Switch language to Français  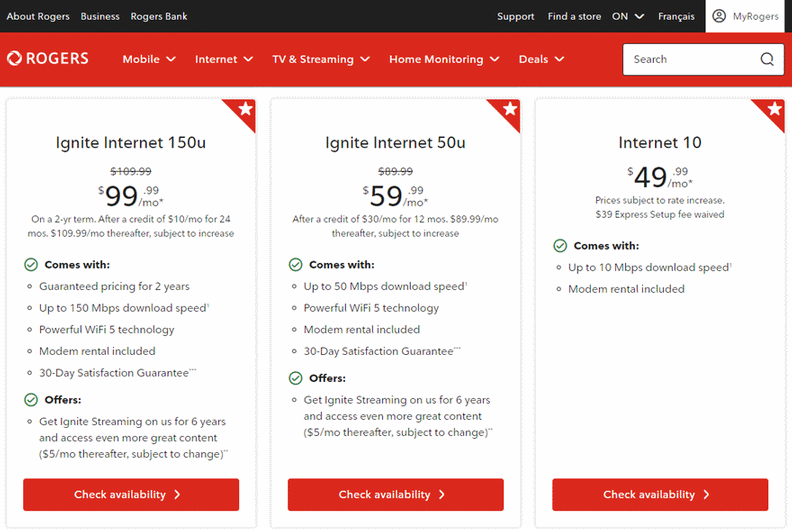tap(676, 16)
